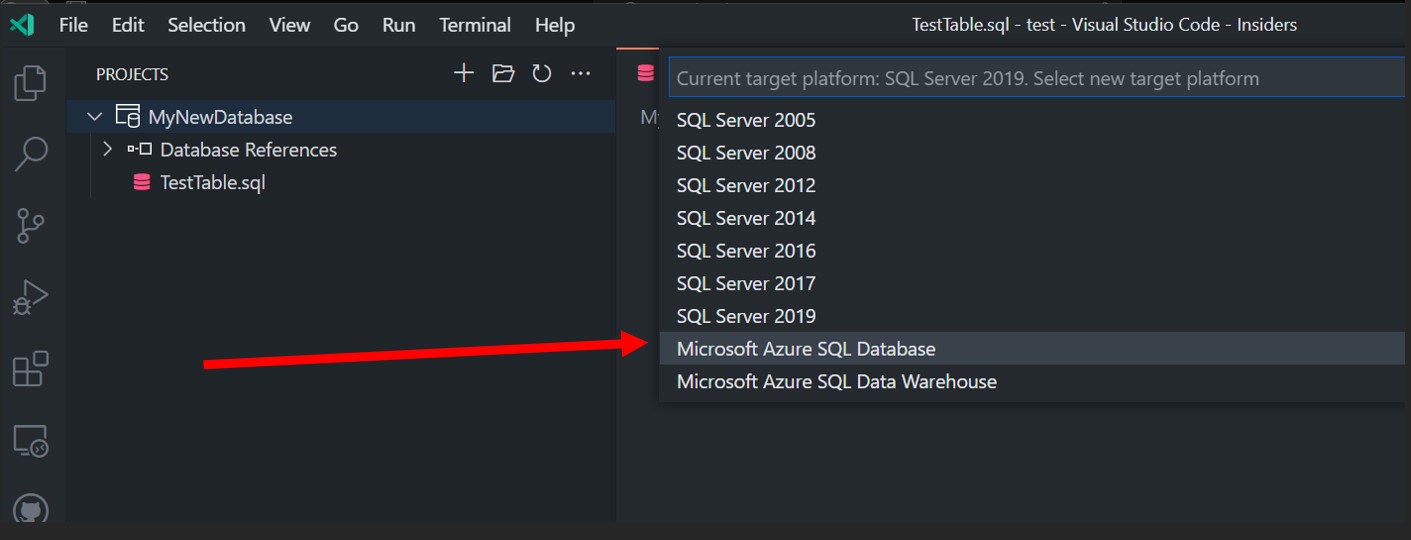Open the Remote Explorer icon

[31, 441]
